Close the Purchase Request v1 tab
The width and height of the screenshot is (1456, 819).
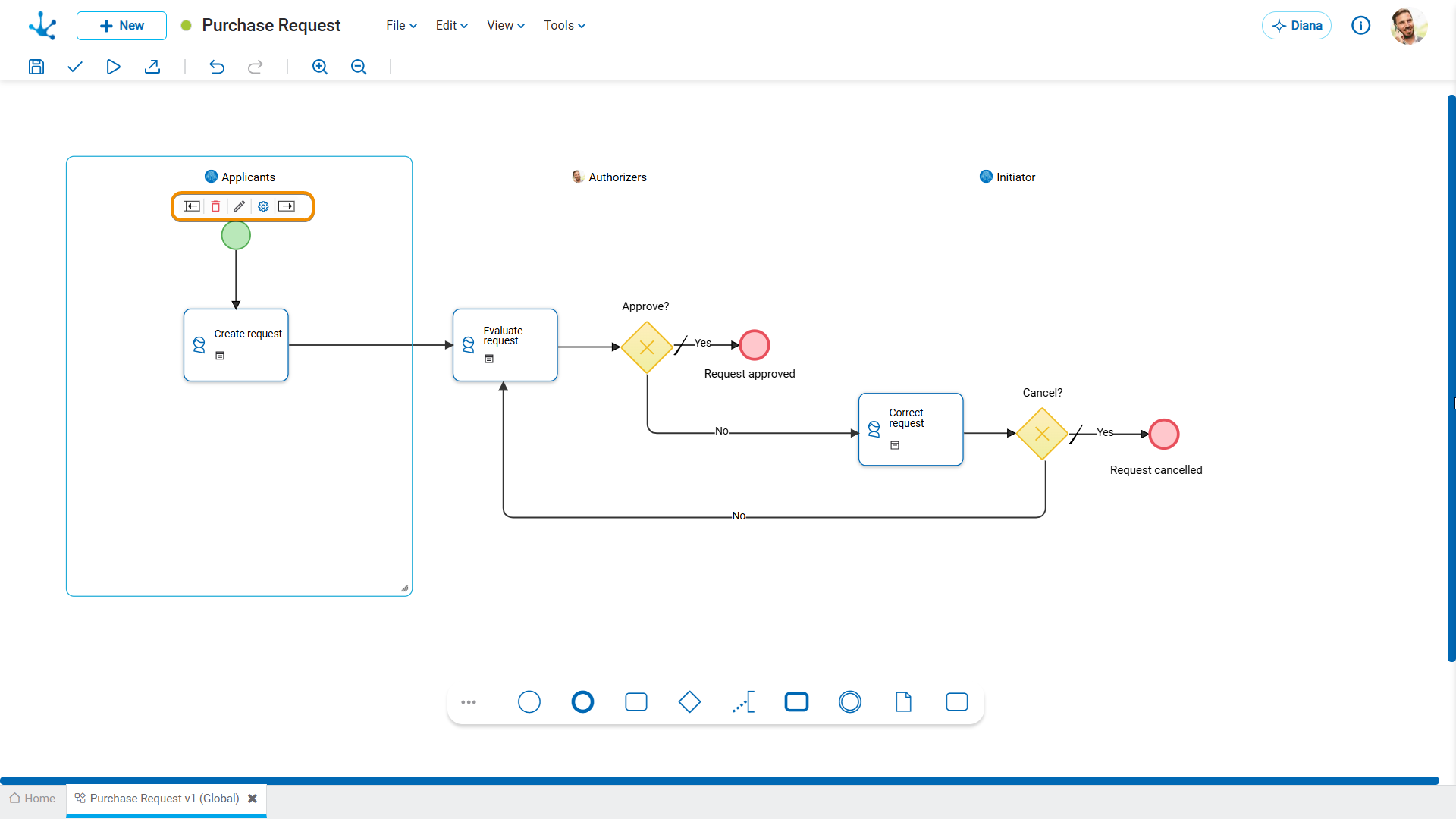click(x=253, y=799)
